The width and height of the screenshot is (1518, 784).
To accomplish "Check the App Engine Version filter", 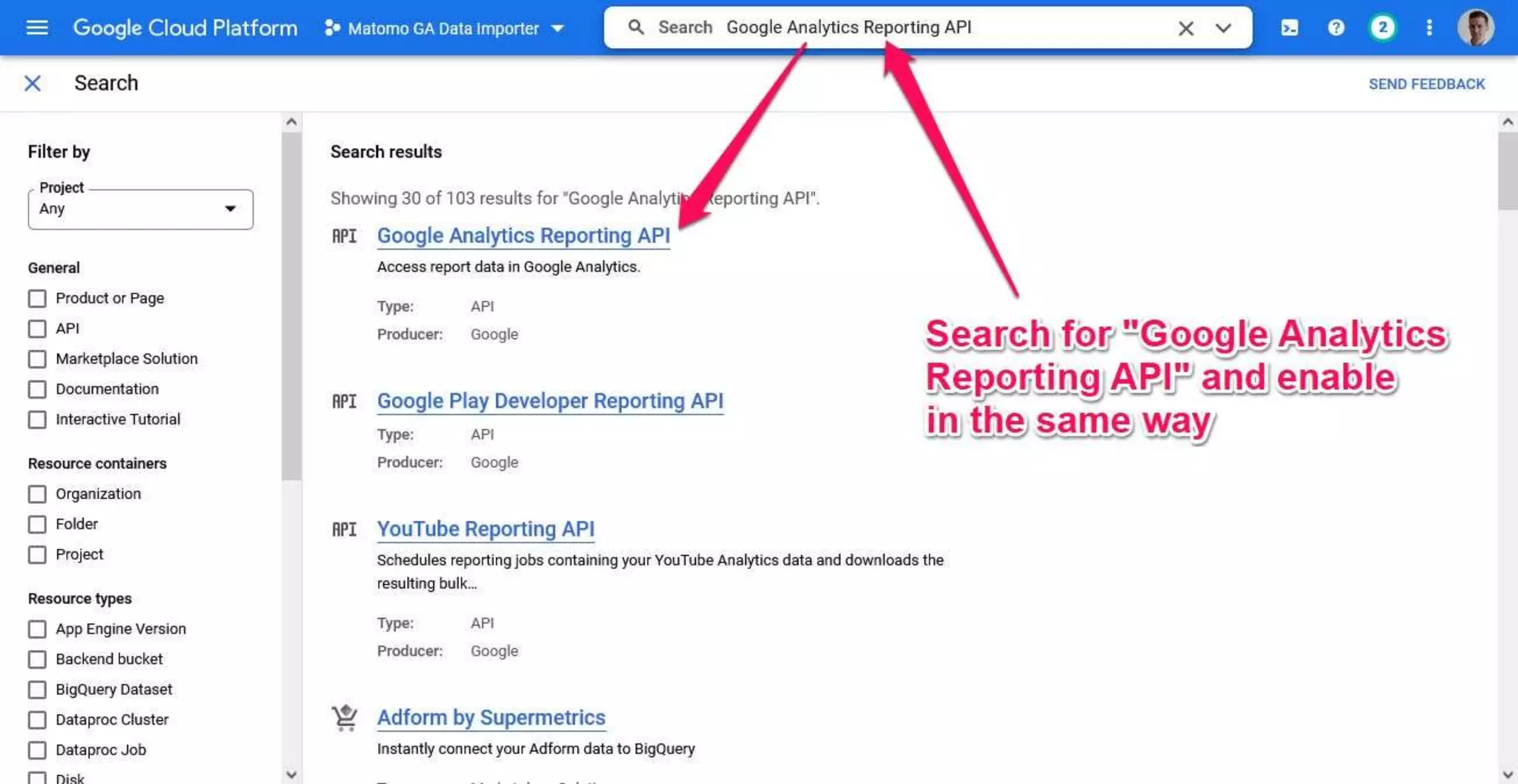I will tap(37, 629).
